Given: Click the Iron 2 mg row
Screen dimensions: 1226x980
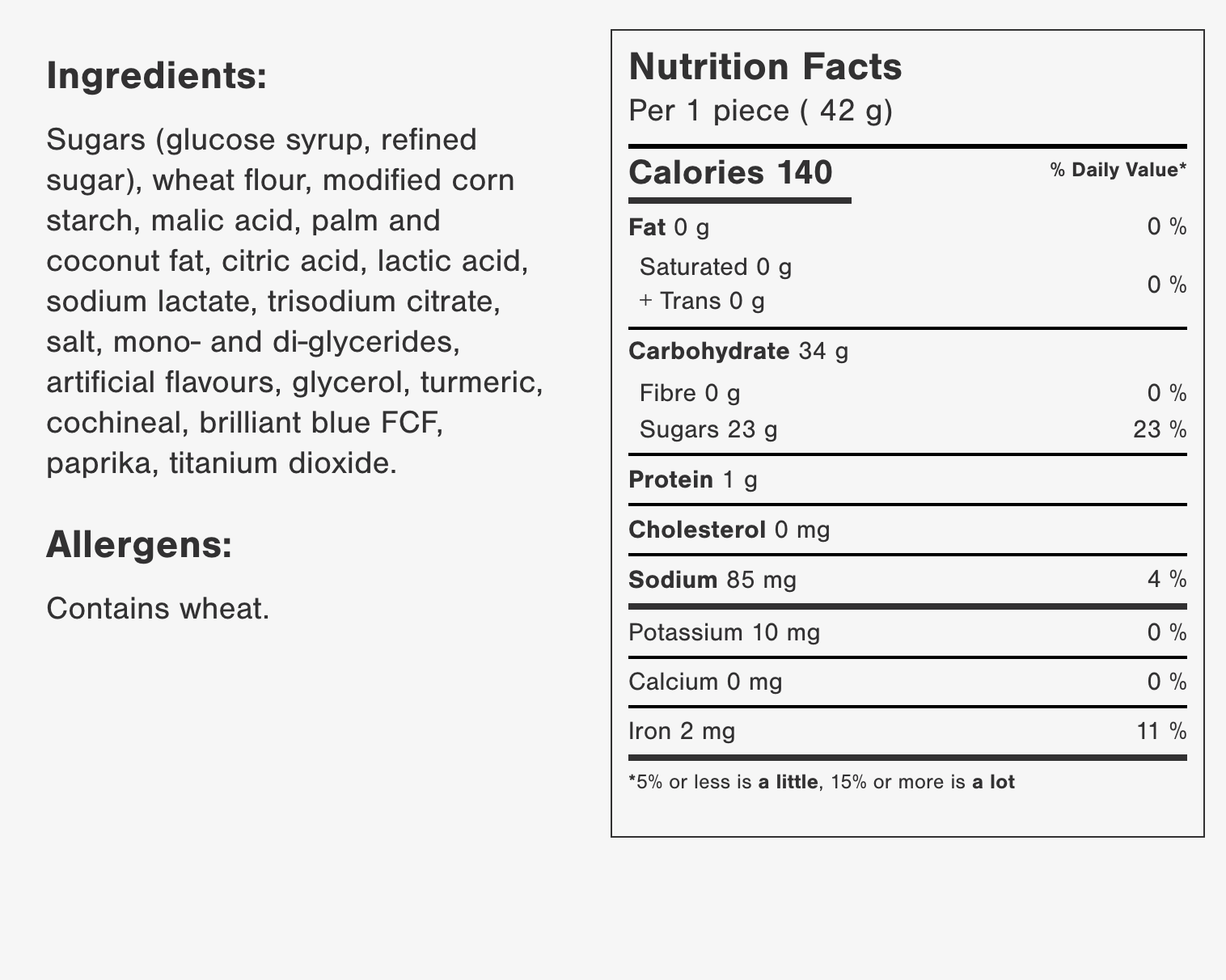Looking at the screenshot, I should click(907, 732).
